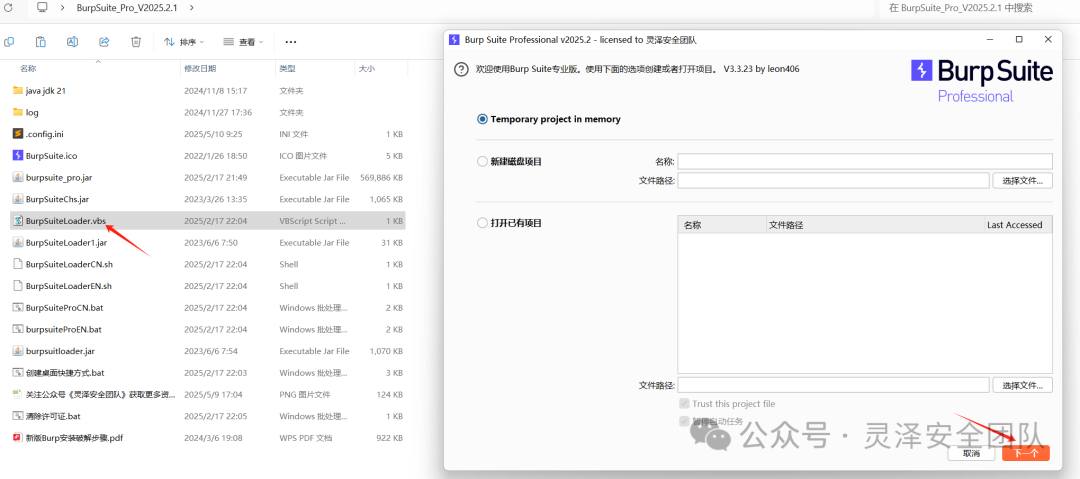
Task: Select the burpsuiteProEN.bat file icon
Action: point(18,329)
